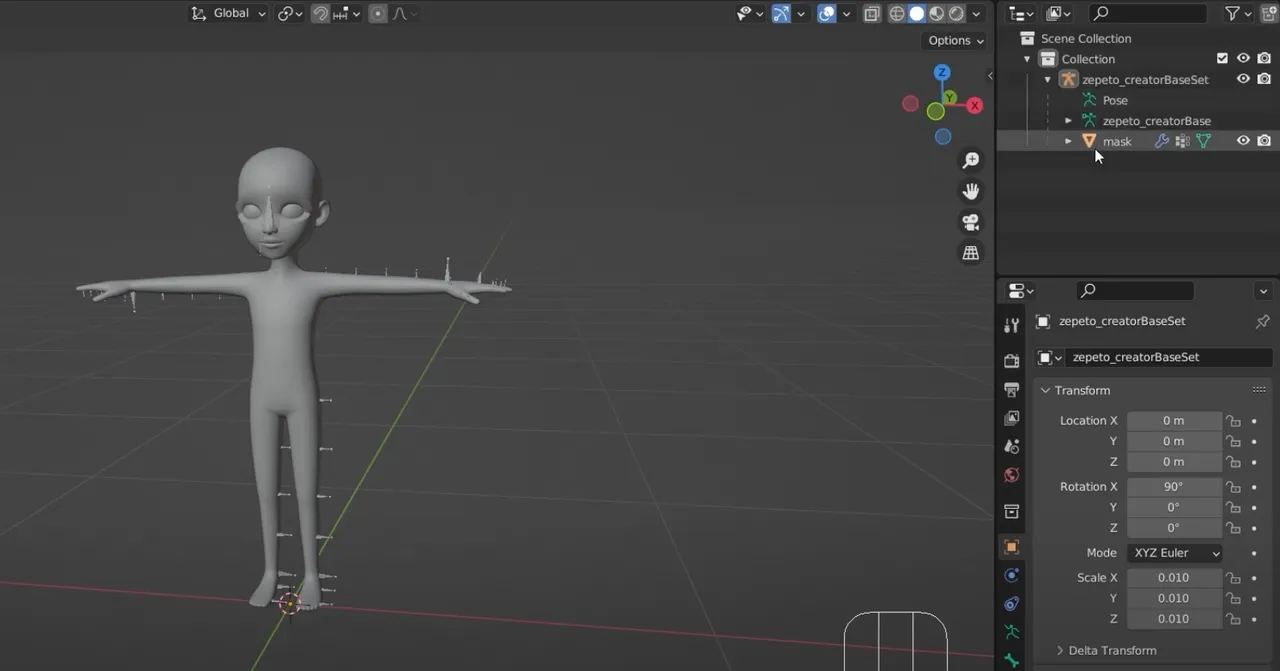The image size is (1280, 671).
Task: Uncheck the Collection checkbox in the Outliner
Action: pyautogui.click(x=1222, y=58)
